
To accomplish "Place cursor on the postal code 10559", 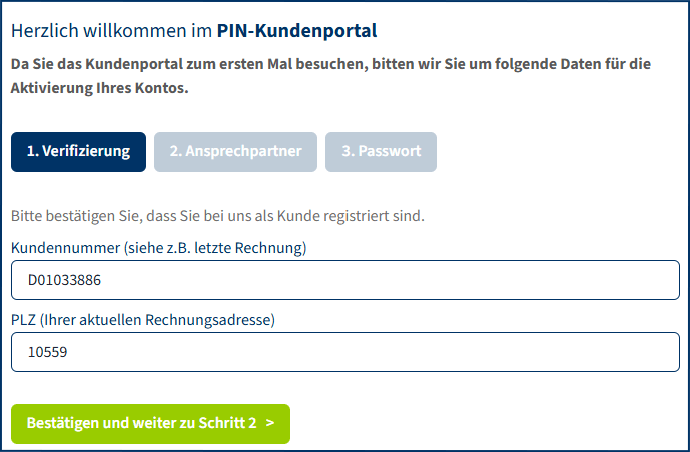I will click(47, 353).
